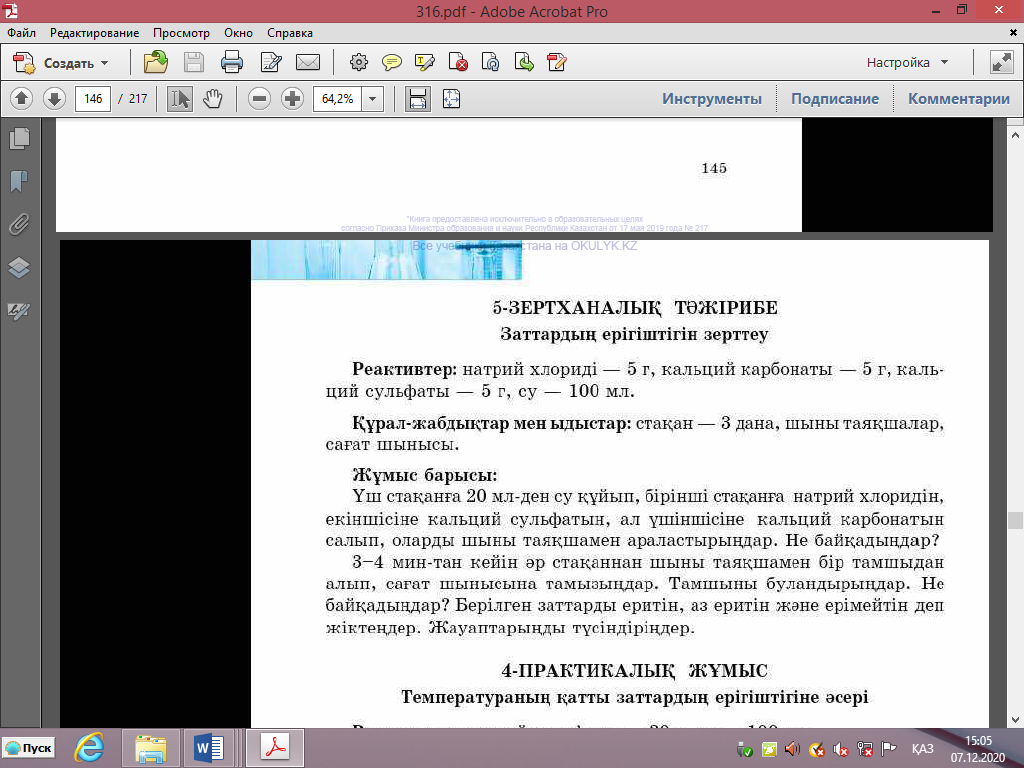Click the page number 145 text

pyautogui.click(x=714, y=168)
